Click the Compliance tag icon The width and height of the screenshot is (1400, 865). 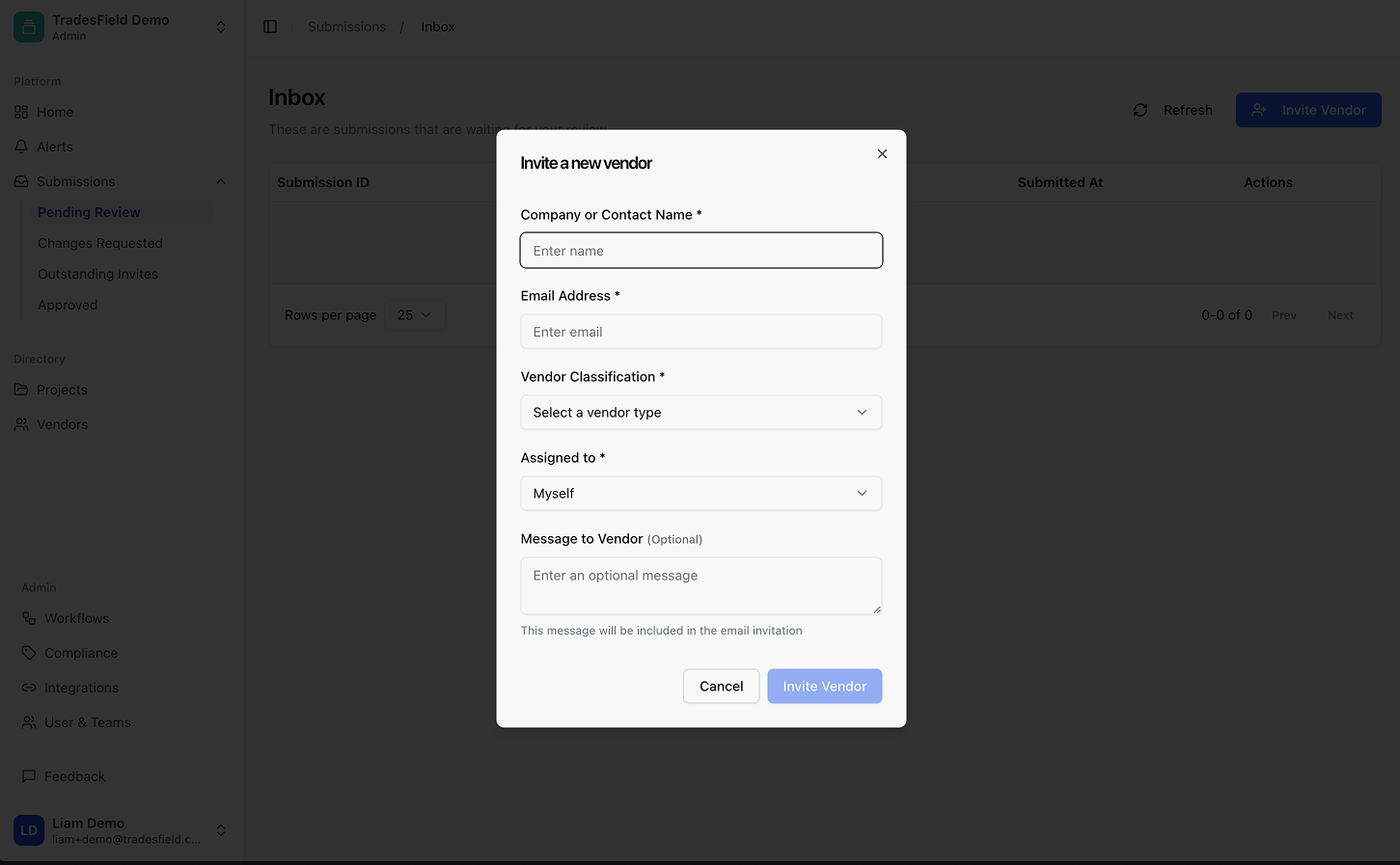[29, 653]
